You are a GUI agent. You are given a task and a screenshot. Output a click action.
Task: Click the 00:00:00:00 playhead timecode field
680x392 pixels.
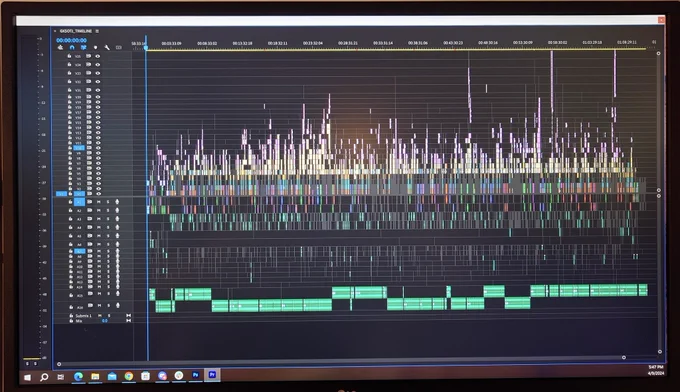tap(72, 40)
